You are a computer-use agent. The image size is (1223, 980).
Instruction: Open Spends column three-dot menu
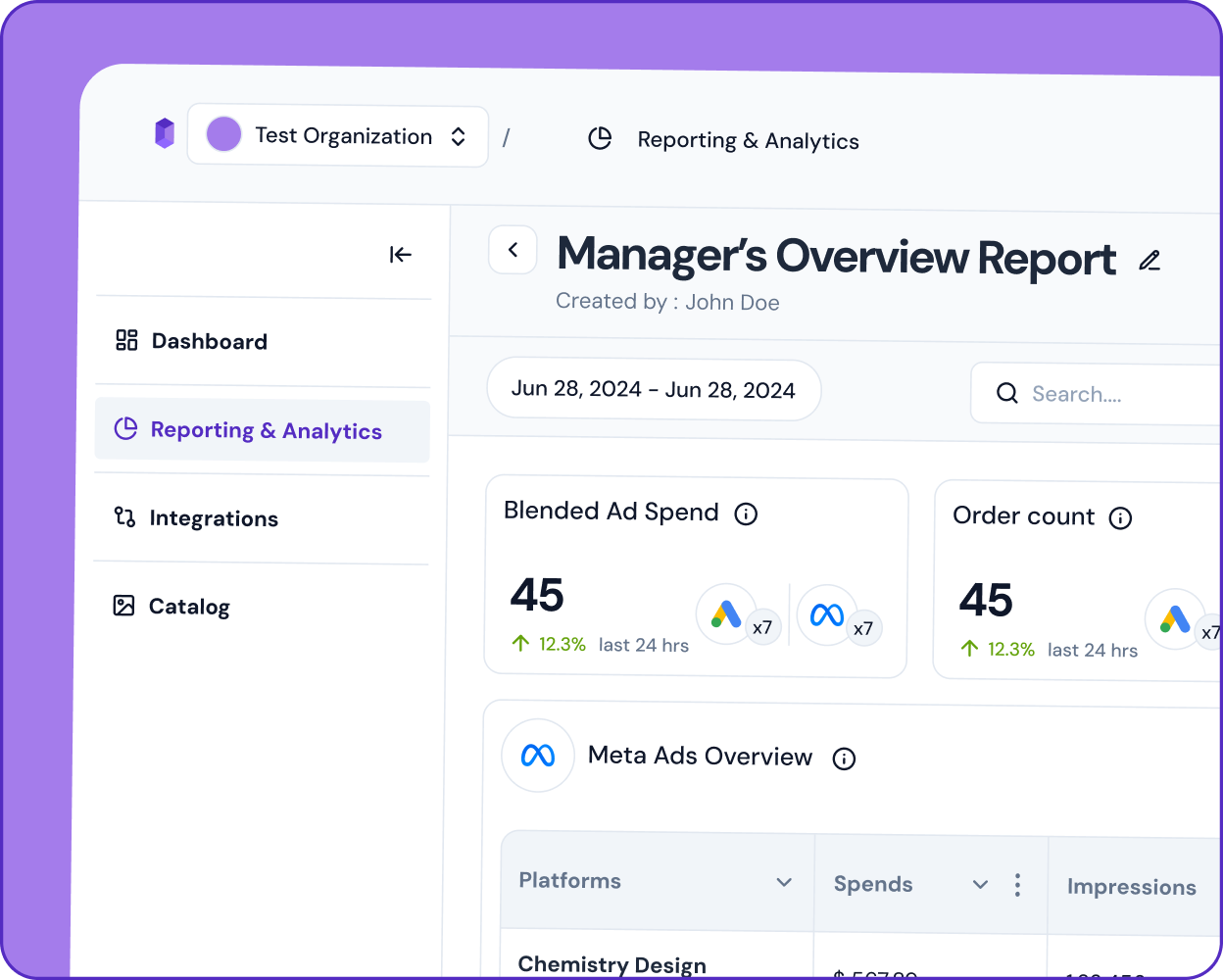click(1017, 886)
